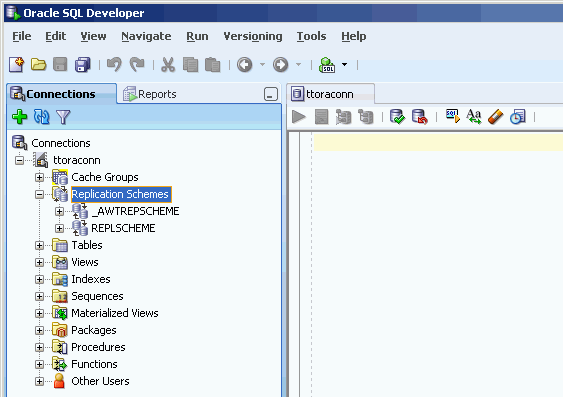Open the Help menu
Screen dimensions: 563x397
click(x=354, y=36)
